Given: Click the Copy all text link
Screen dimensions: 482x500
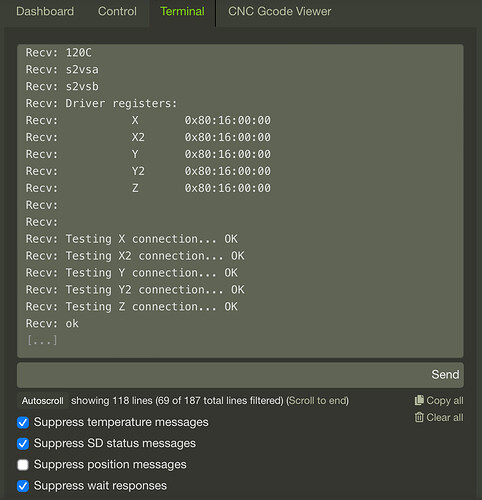Looking at the screenshot, I should 445,400.
